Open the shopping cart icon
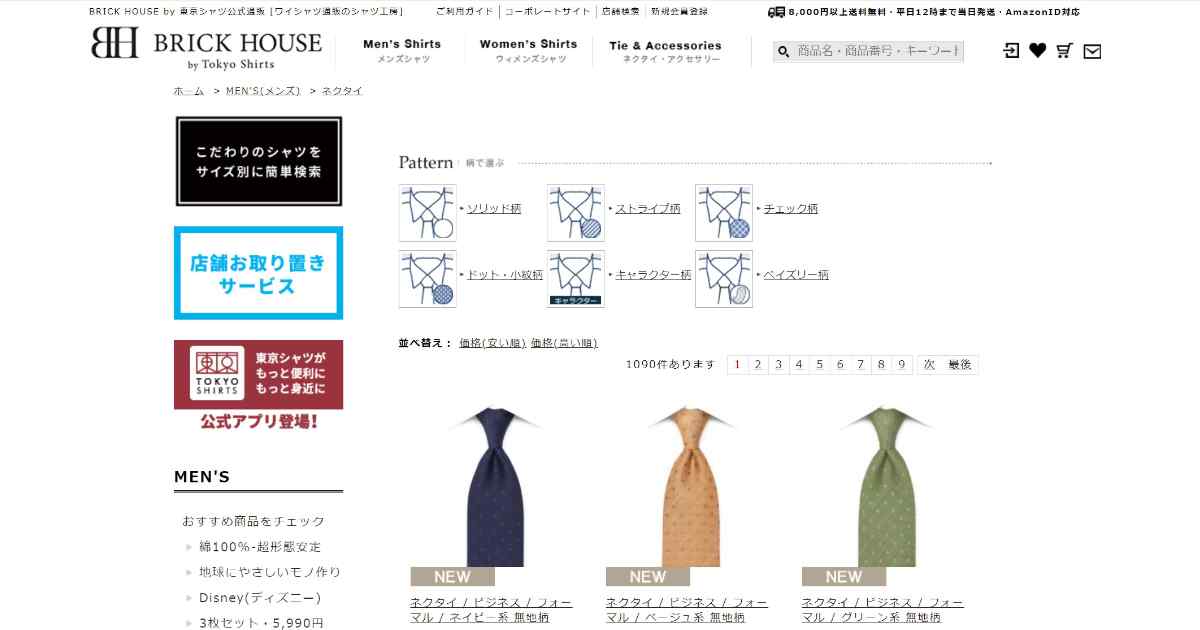The height and width of the screenshot is (630, 1200). pos(1065,51)
